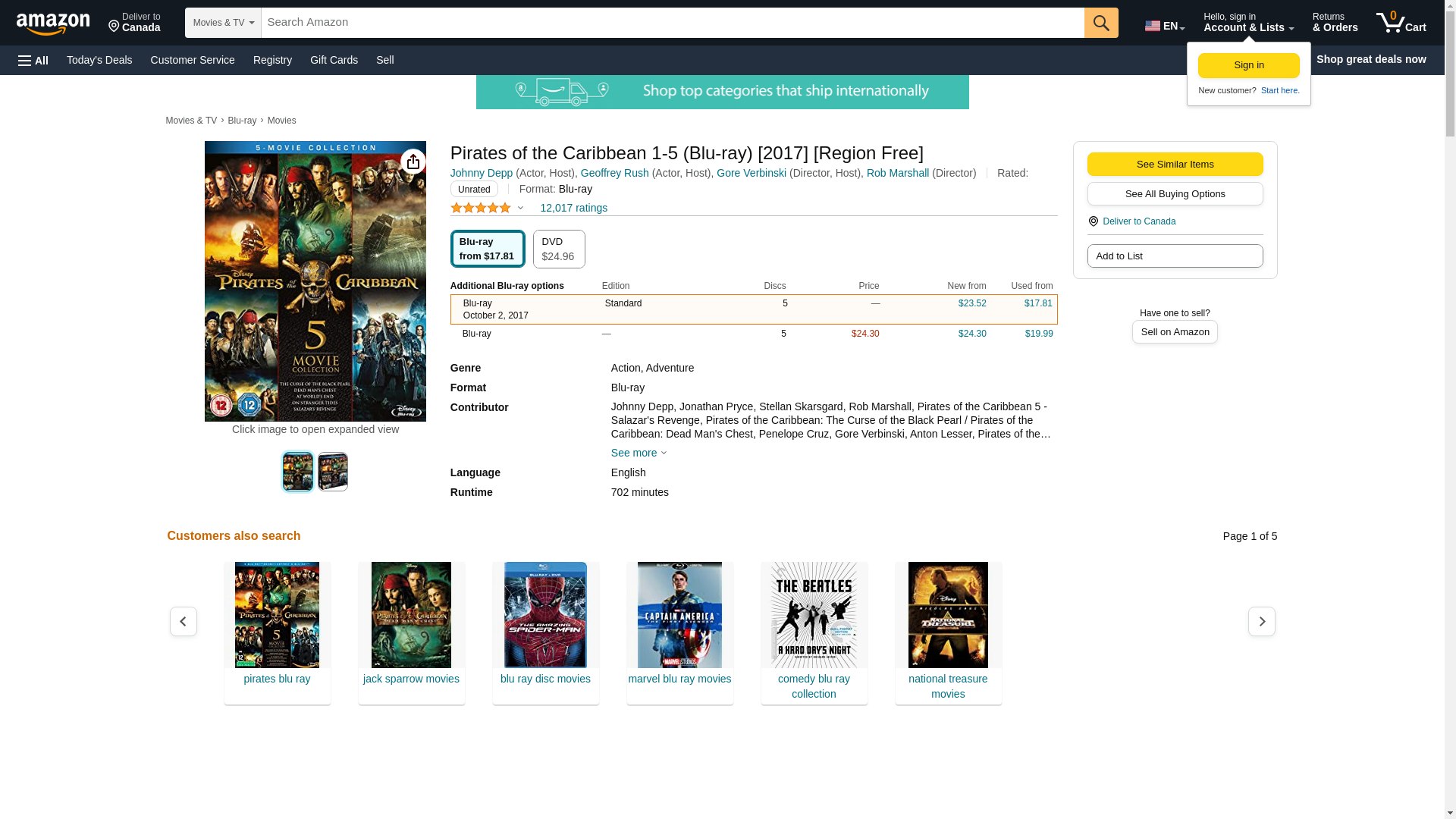This screenshot has width=1456, height=819.
Task: Select the second product thumbnail image
Action: pos(332,472)
